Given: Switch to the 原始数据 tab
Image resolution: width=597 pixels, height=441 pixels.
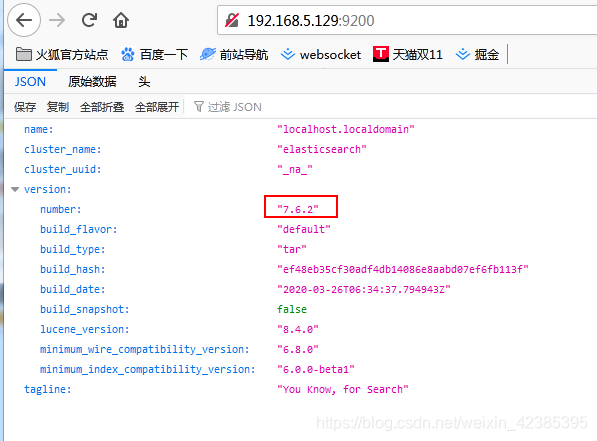Looking at the screenshot, I should pos(92,81).
